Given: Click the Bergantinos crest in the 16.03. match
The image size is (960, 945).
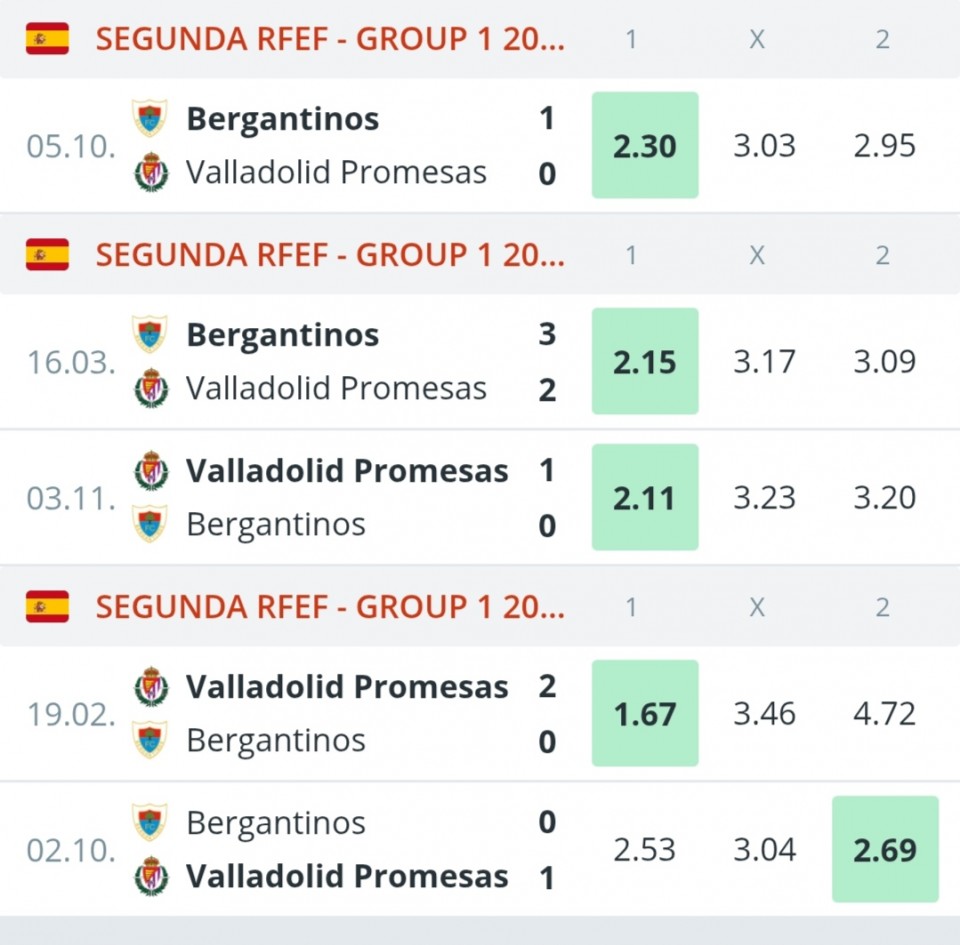Looking at the screenshot, I should click(150, 334).
